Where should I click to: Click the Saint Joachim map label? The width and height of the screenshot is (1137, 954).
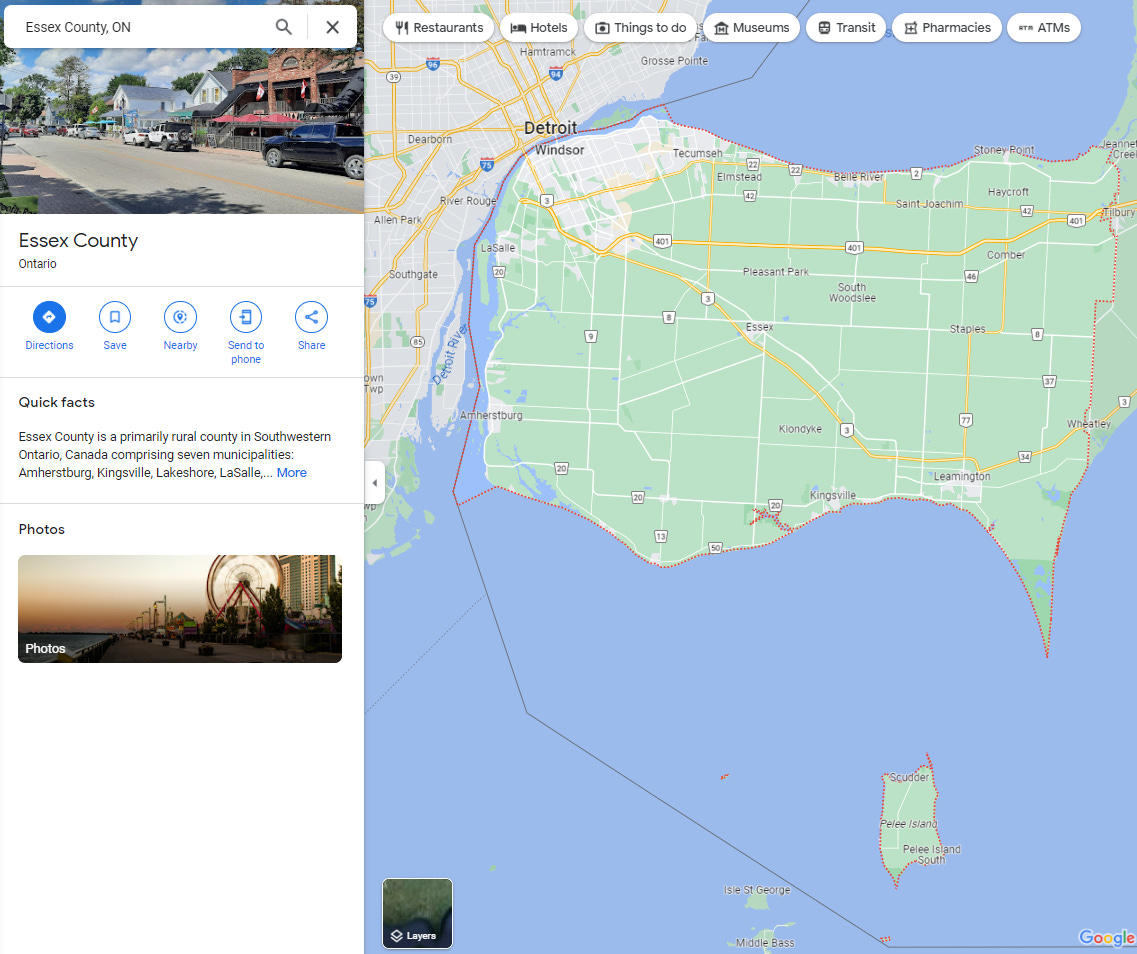pyautogui.click(x=929, y=204)
